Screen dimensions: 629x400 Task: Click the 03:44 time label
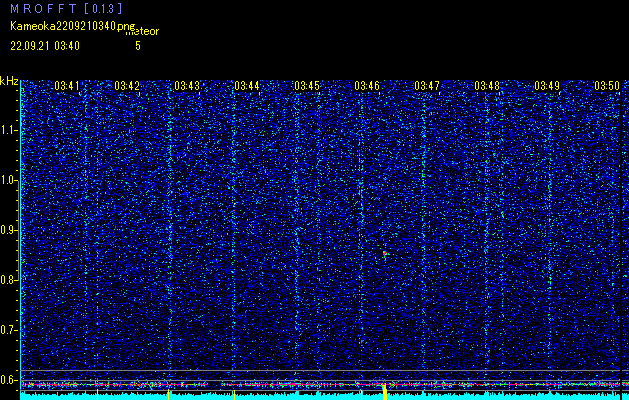(247, 86)
